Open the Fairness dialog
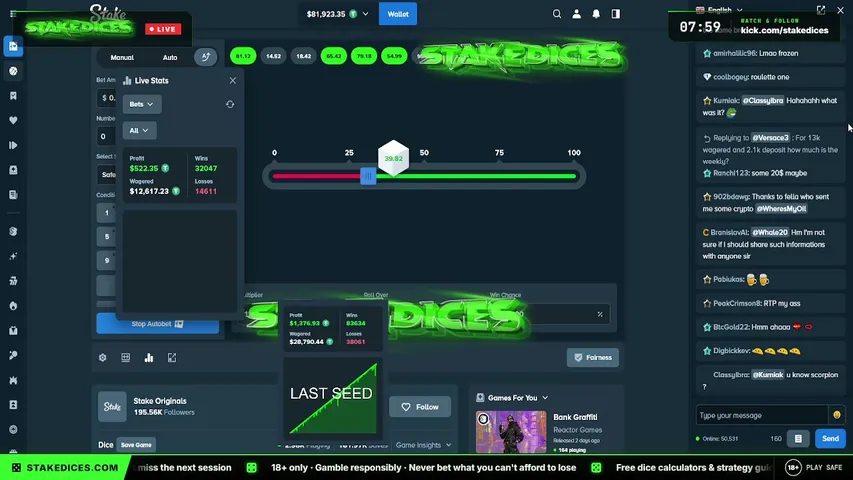853x480 pixels. (592, 358)
